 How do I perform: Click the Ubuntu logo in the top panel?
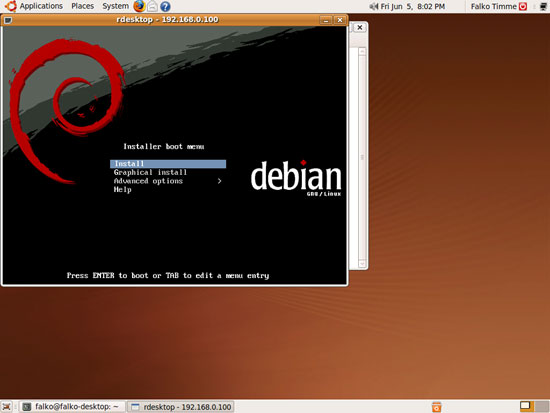tap(11, 6)
